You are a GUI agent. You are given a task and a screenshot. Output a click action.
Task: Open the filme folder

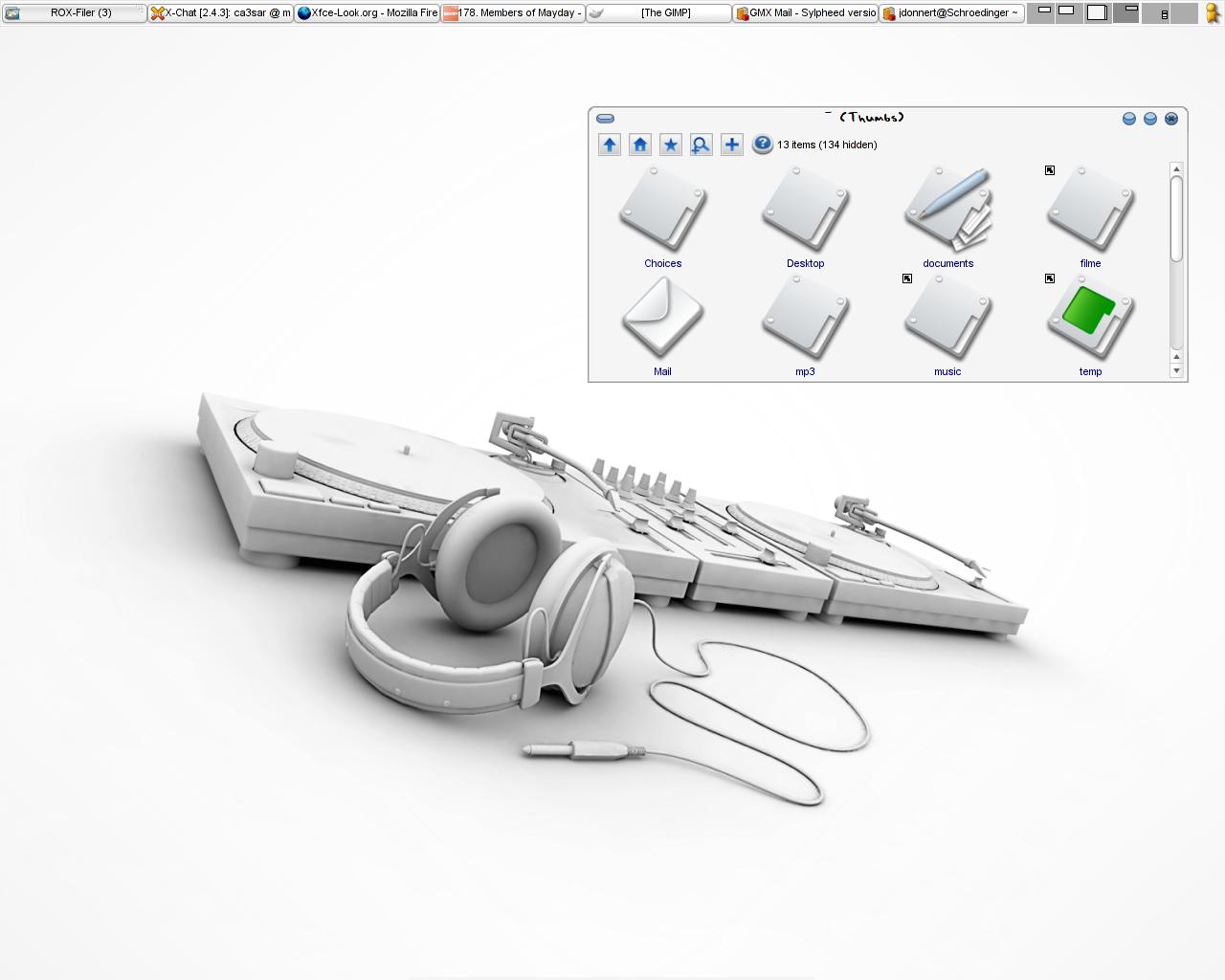(x=1090, y=217)
